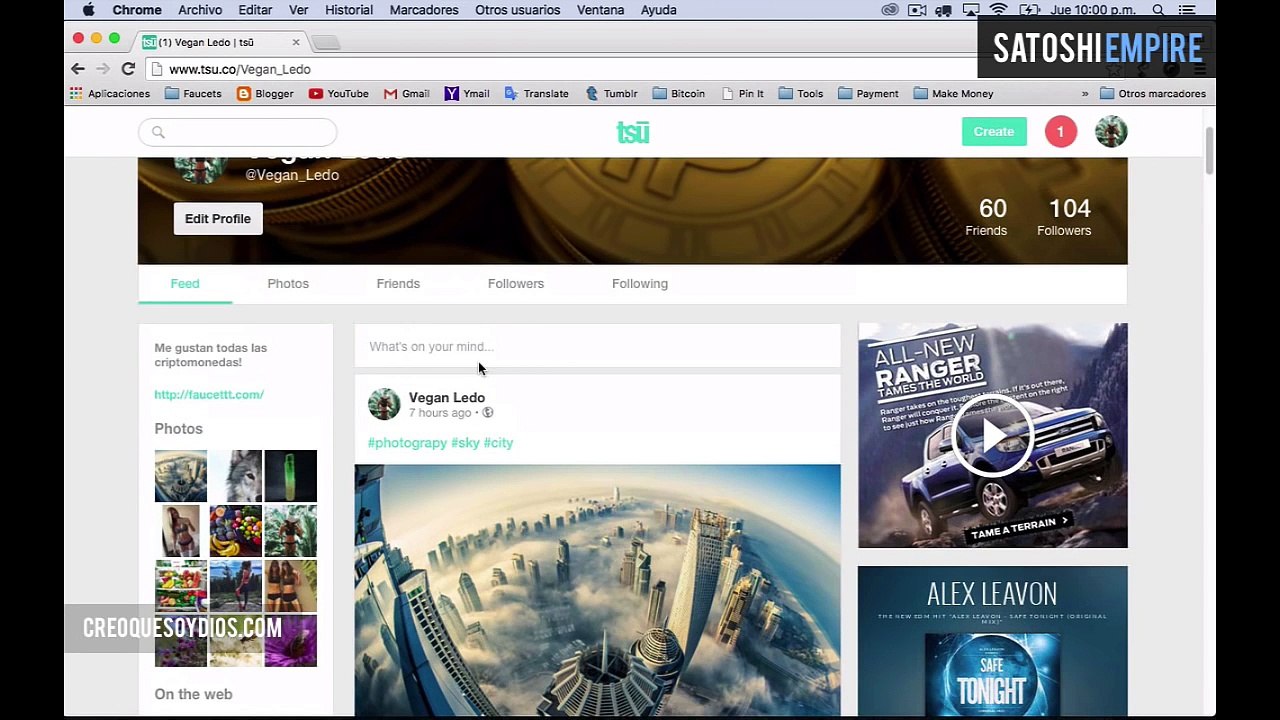Open the faucettt.com link
Screen dimensions: 1280x720
point(209,395)
